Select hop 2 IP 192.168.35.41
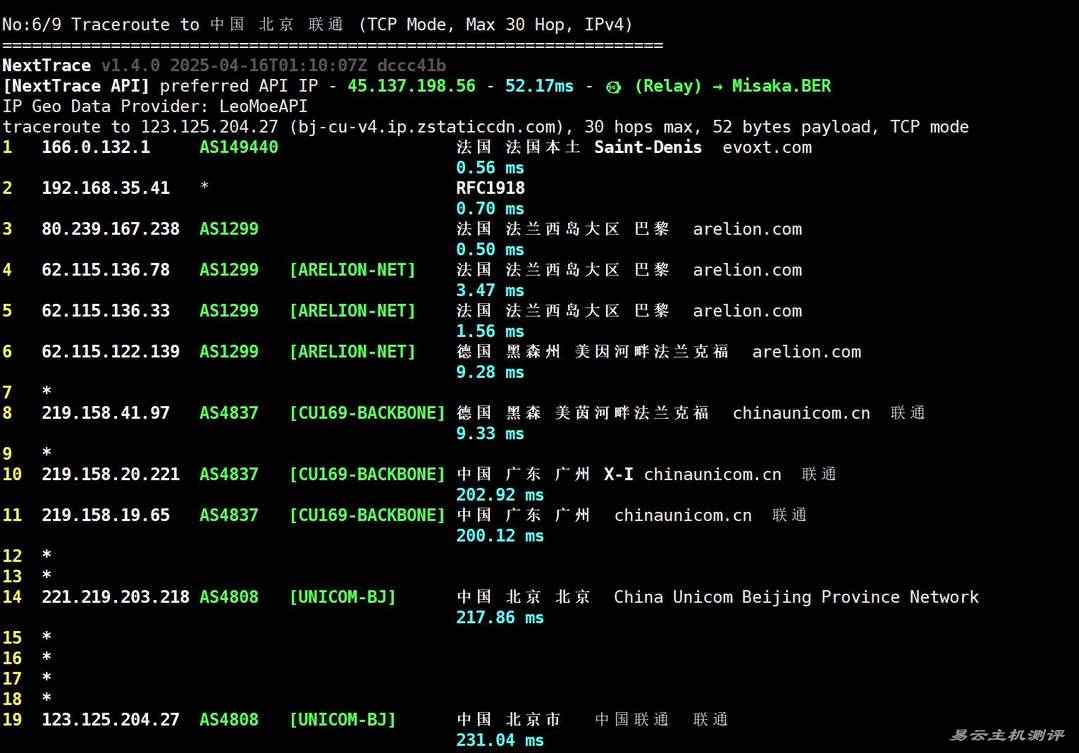 tap(105, 188)
